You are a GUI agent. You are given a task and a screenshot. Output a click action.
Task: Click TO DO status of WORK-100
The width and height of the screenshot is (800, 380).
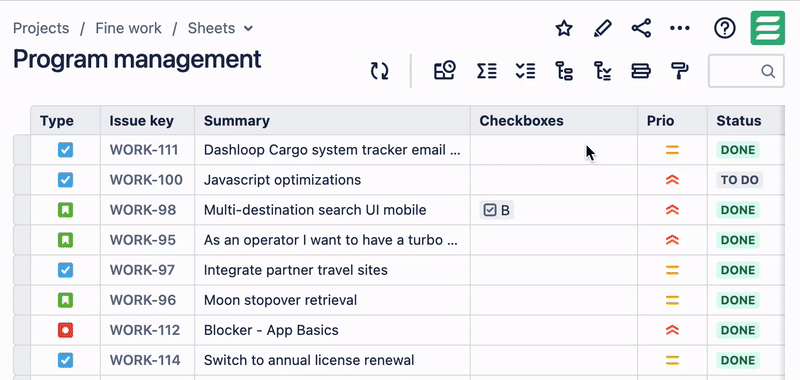coord(739,180)
